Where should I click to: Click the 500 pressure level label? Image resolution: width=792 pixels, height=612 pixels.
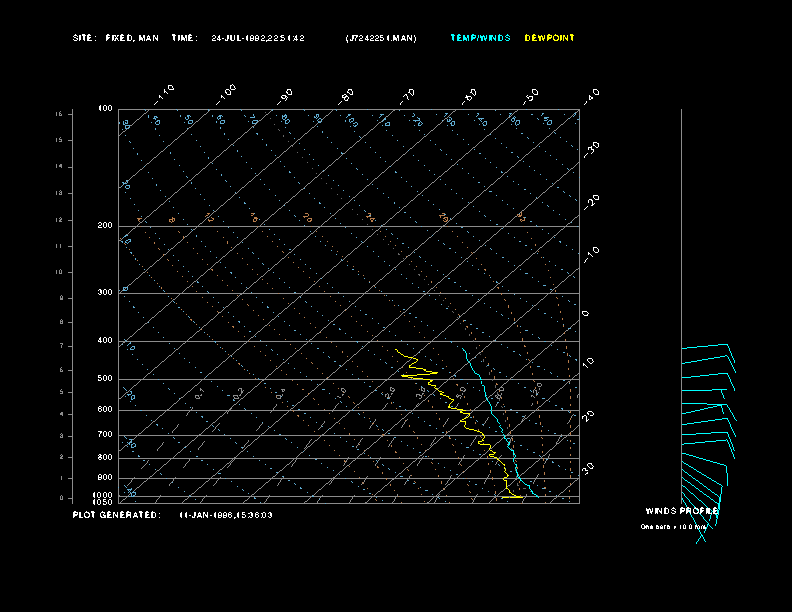point(105,379)
